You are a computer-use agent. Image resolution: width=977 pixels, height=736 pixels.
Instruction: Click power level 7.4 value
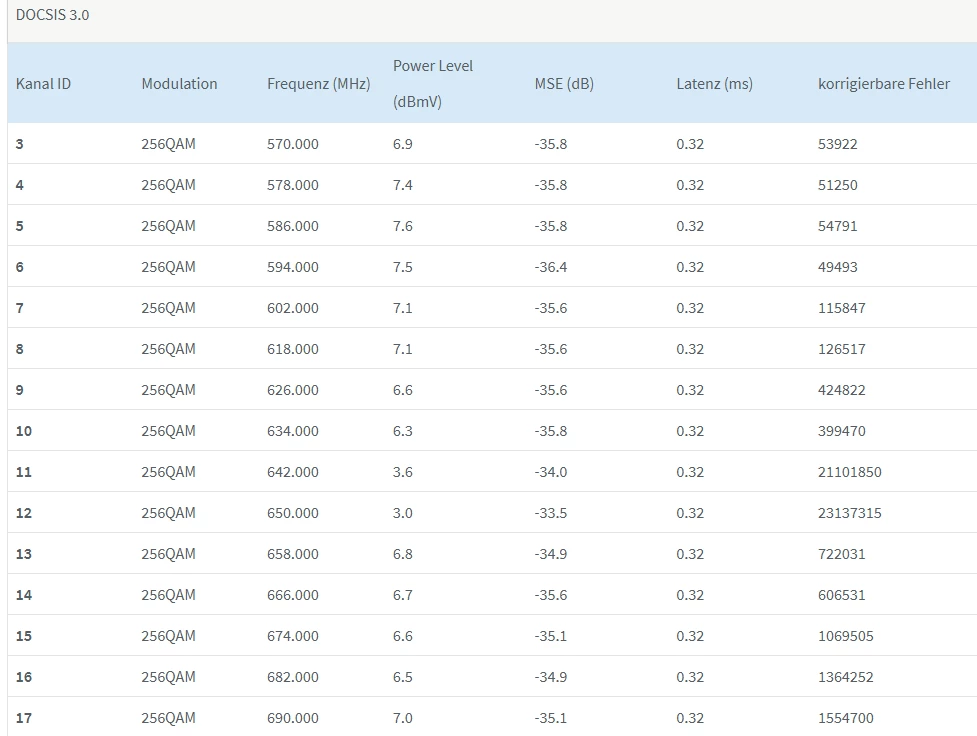[x=403, y=185]
